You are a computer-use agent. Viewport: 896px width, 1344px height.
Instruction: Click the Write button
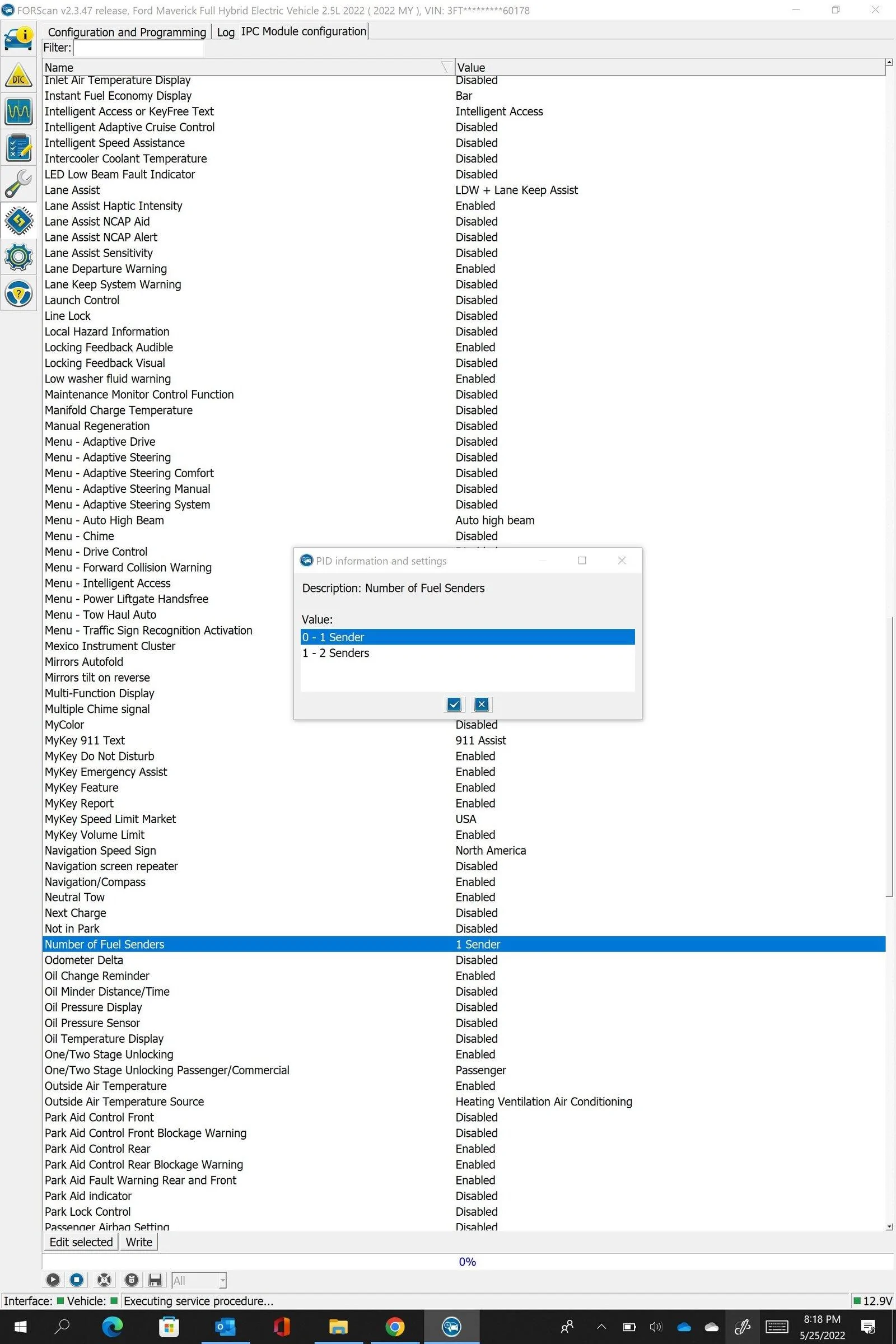pos(139,1242)
